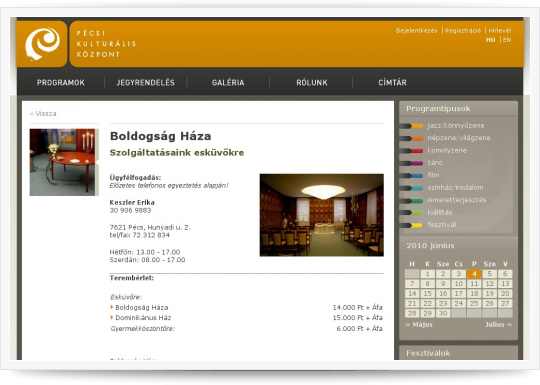This screenshot has width=540, height=385.
Task: Select day 26 in the calendar
Action: click(489, 304)
